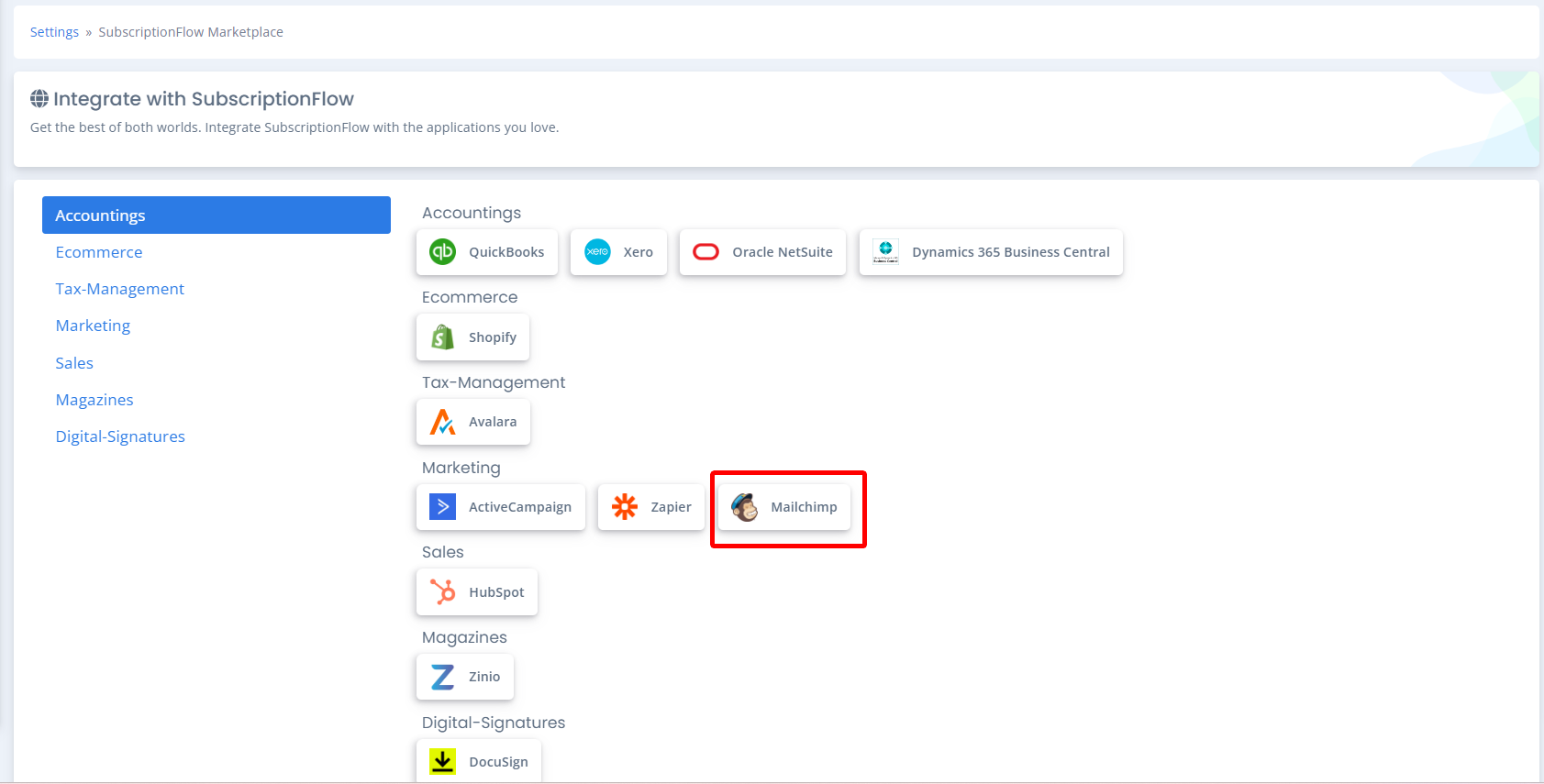Open the Tax-Management category
The image size is (1544, 784).
pyautogui.click(x=120, y=289)
